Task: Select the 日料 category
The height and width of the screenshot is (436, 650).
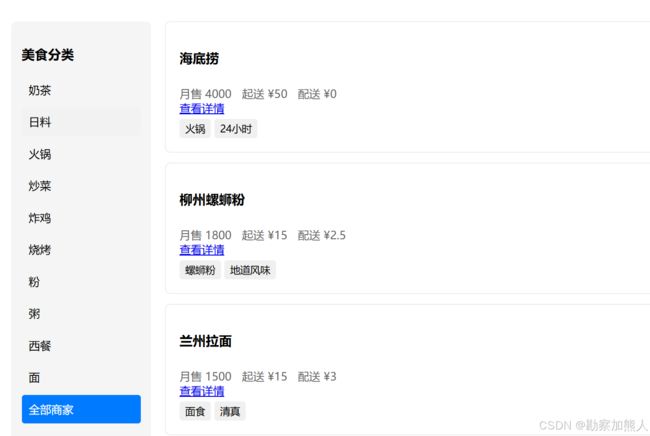Action: [81, 122]
